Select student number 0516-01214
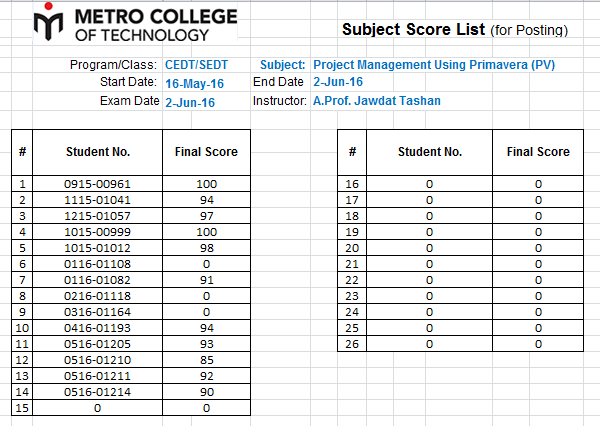 pos(98,392)
